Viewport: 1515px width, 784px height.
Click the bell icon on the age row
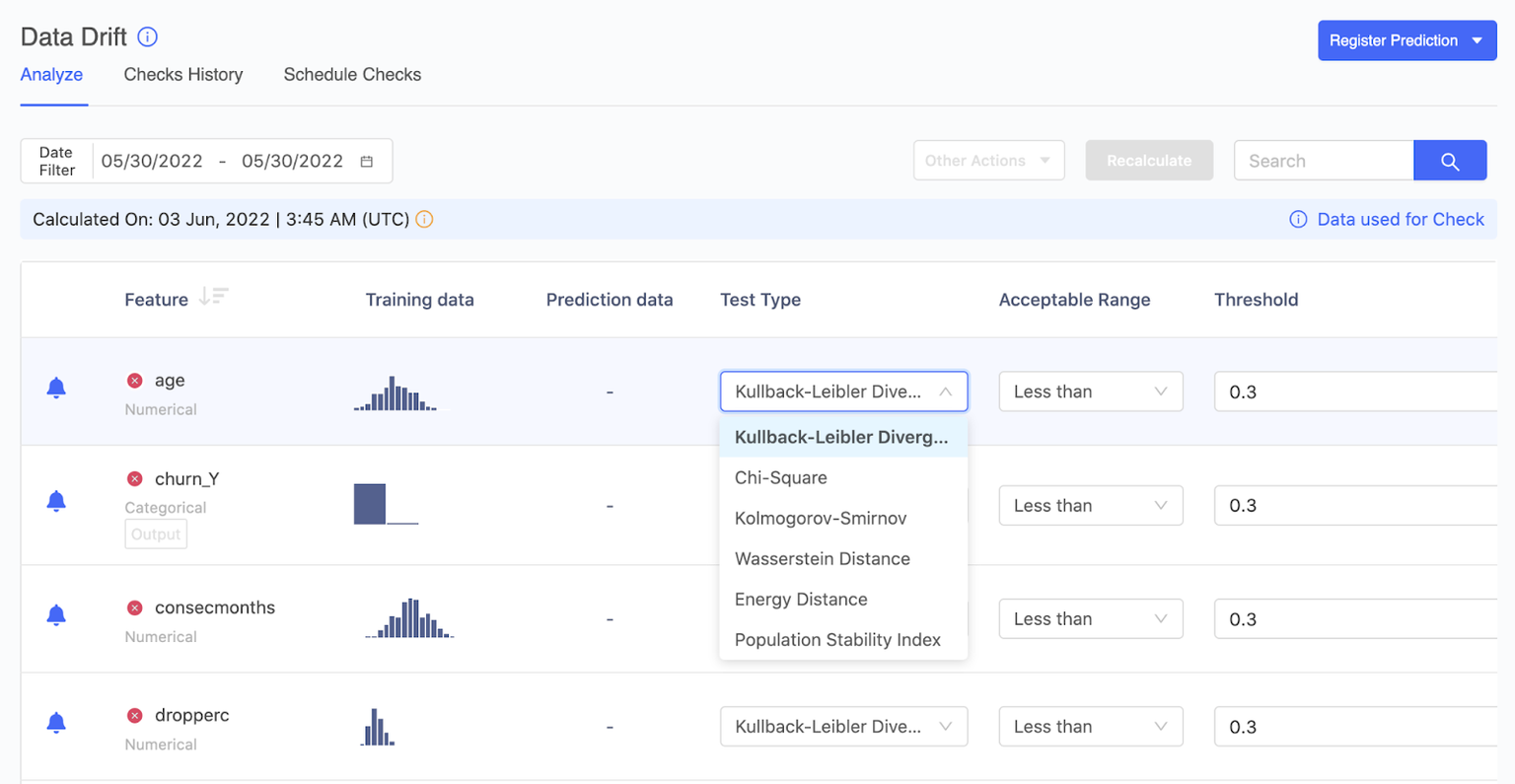[56, 388]
